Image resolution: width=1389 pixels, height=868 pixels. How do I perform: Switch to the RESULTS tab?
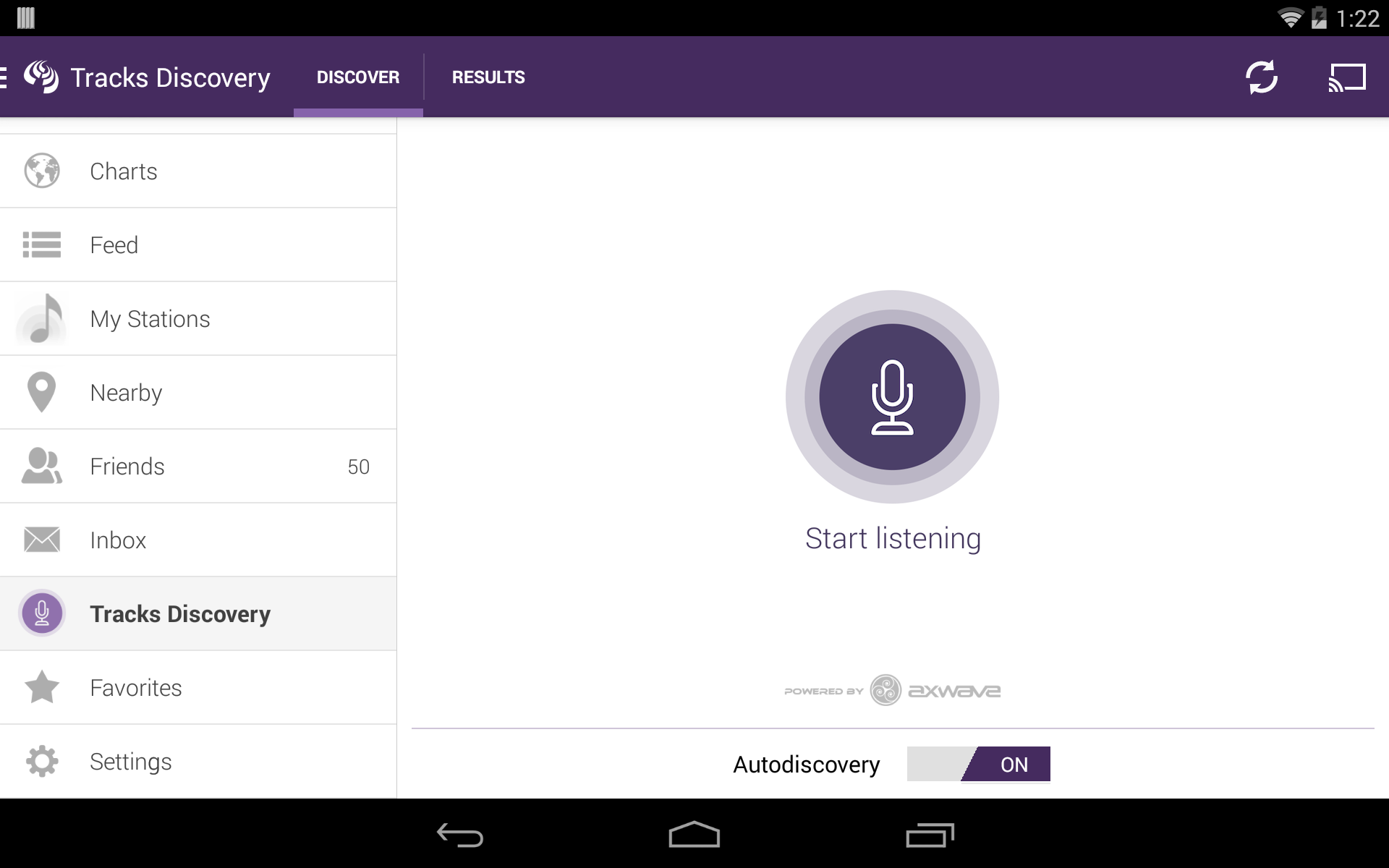coord(488,77)
